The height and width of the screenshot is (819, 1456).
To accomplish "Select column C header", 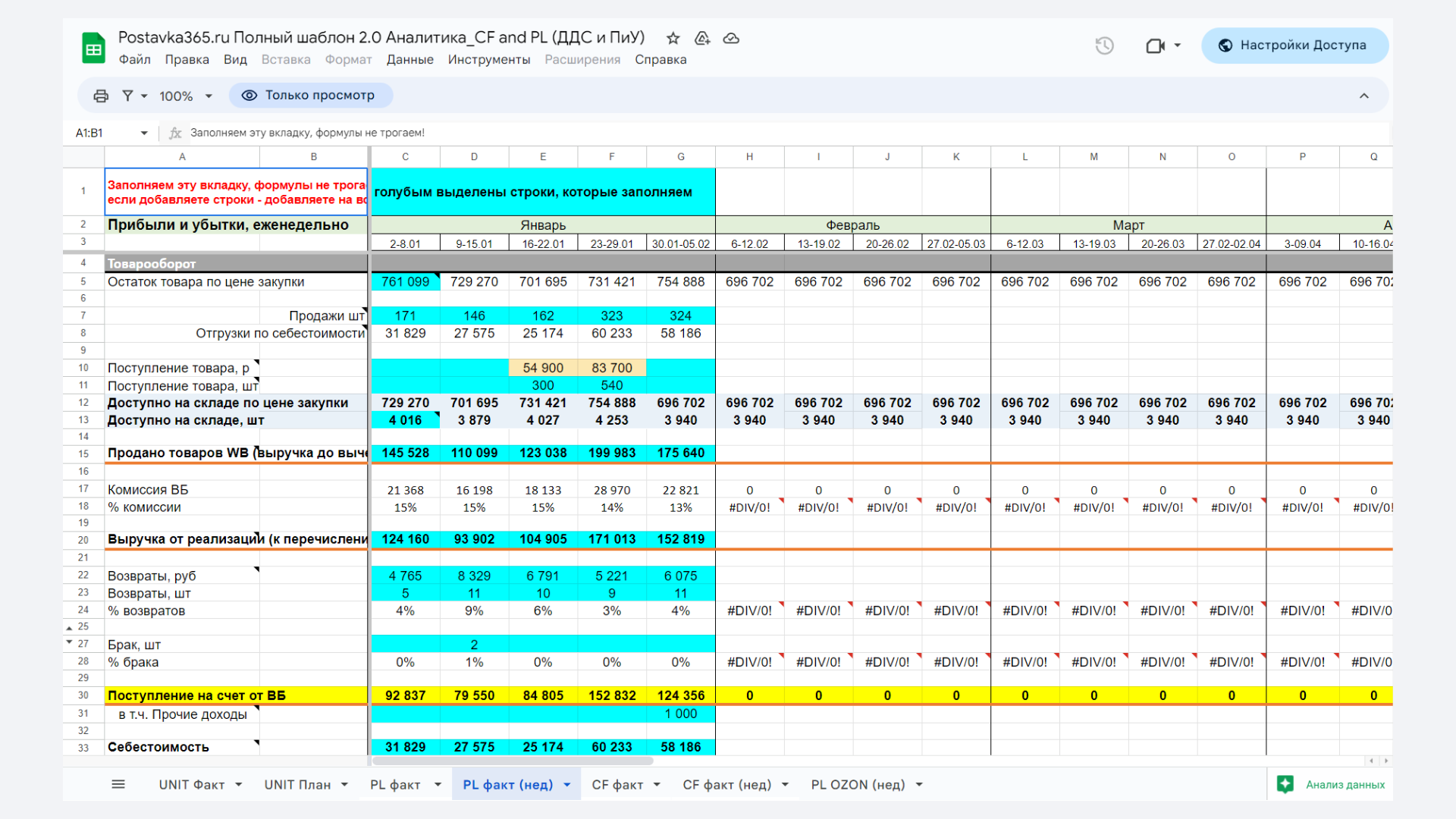I will pos(406,157).
